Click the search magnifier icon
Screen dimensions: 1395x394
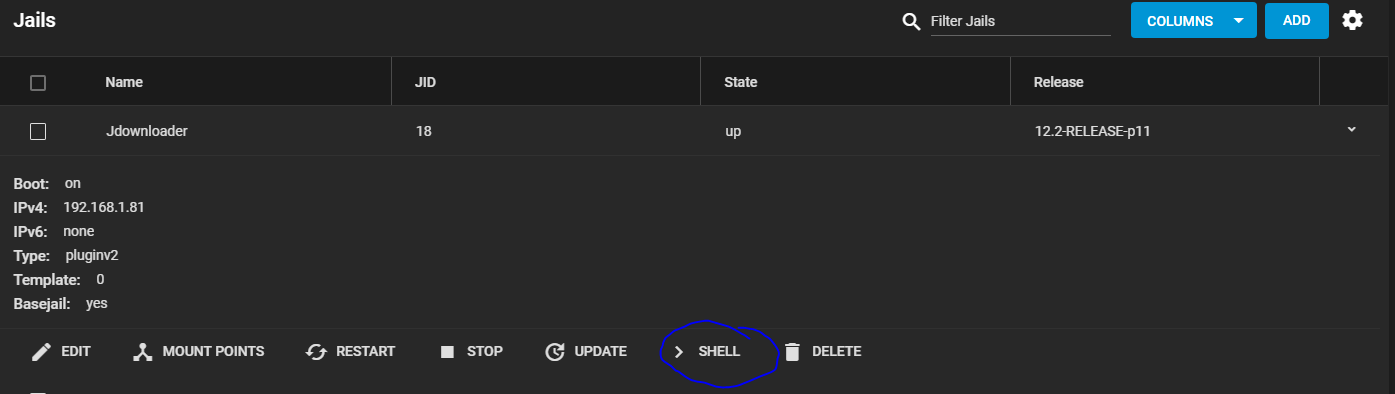coord(911,21)
